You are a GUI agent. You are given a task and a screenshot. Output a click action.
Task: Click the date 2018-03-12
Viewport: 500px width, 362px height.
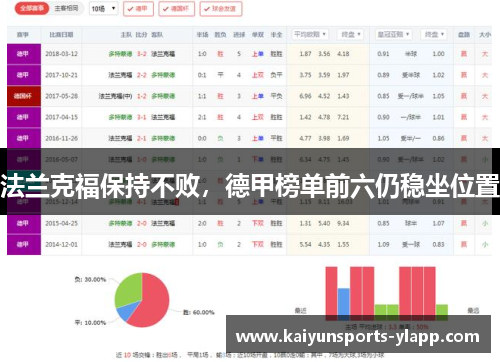click(62, 54)
